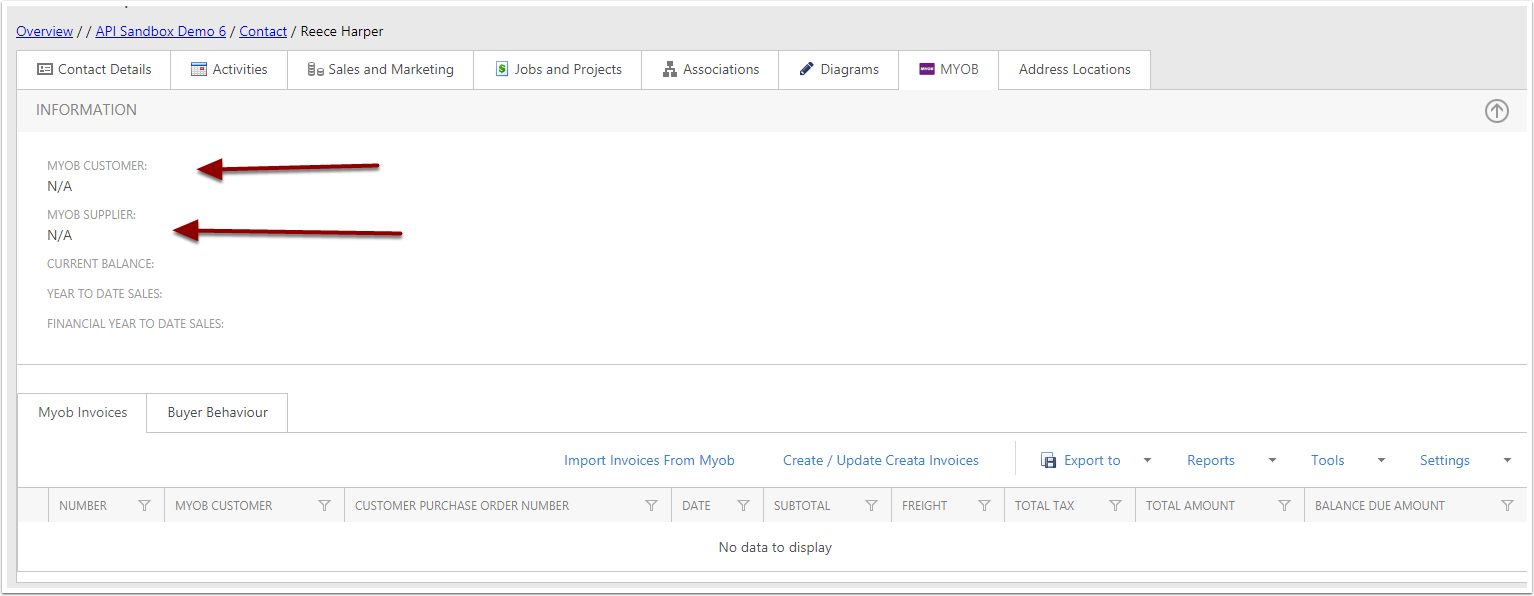Expand the Export to dropdown arrow
The height and width of the screenshot is (596, 1534).
coord(1147,460)
